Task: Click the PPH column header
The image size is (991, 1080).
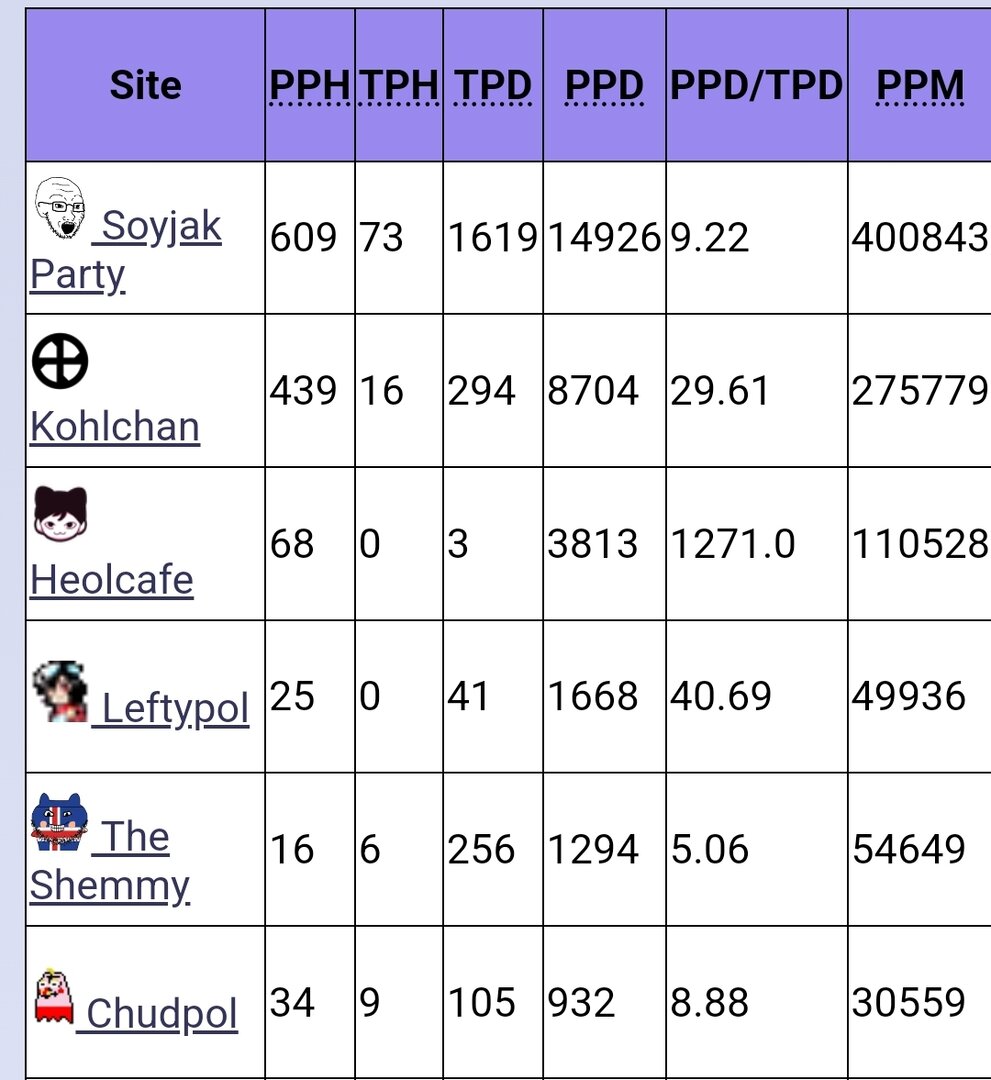Action: point(309,85)
